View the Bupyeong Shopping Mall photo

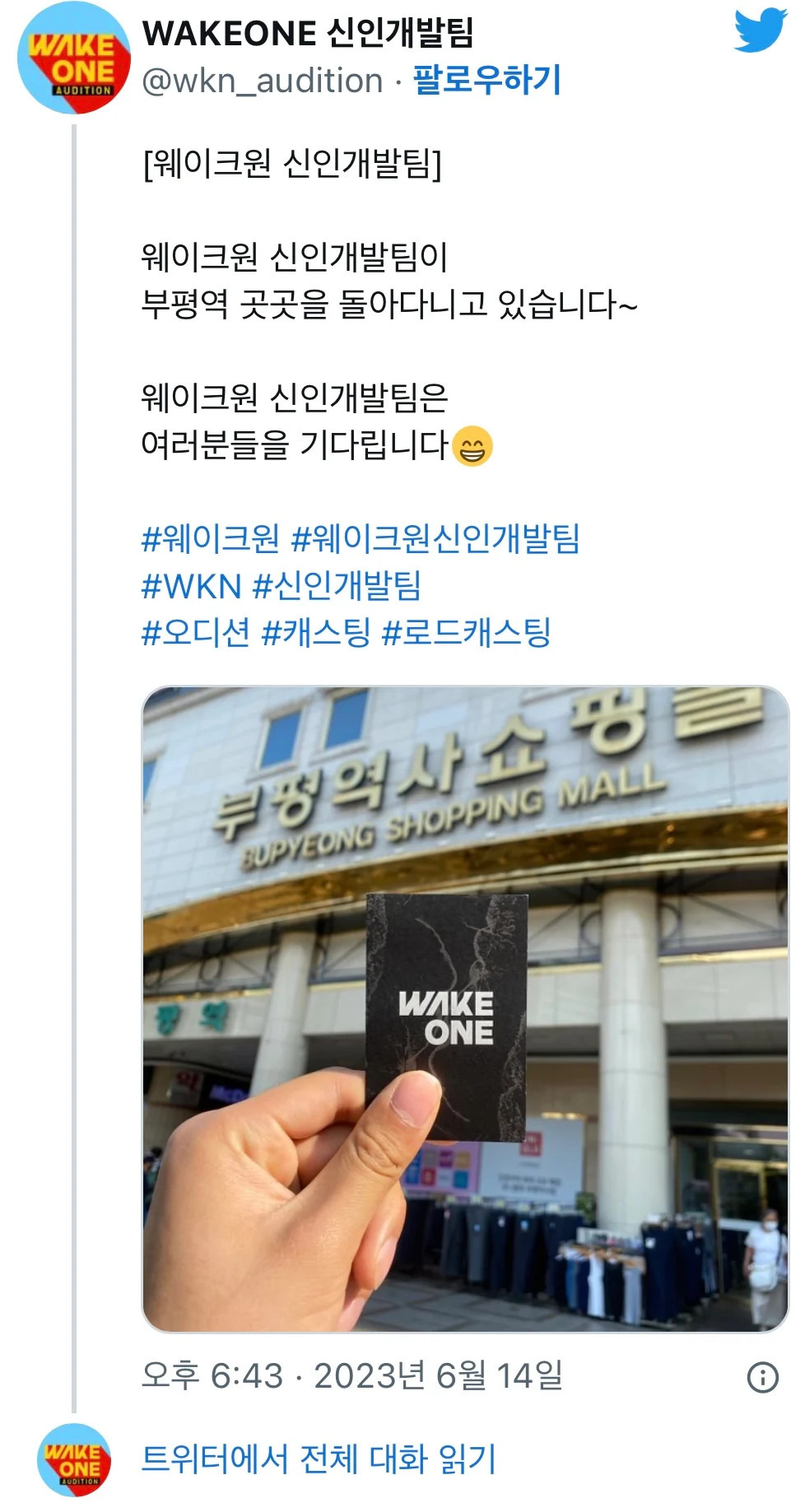click(x=466, y=1009)
